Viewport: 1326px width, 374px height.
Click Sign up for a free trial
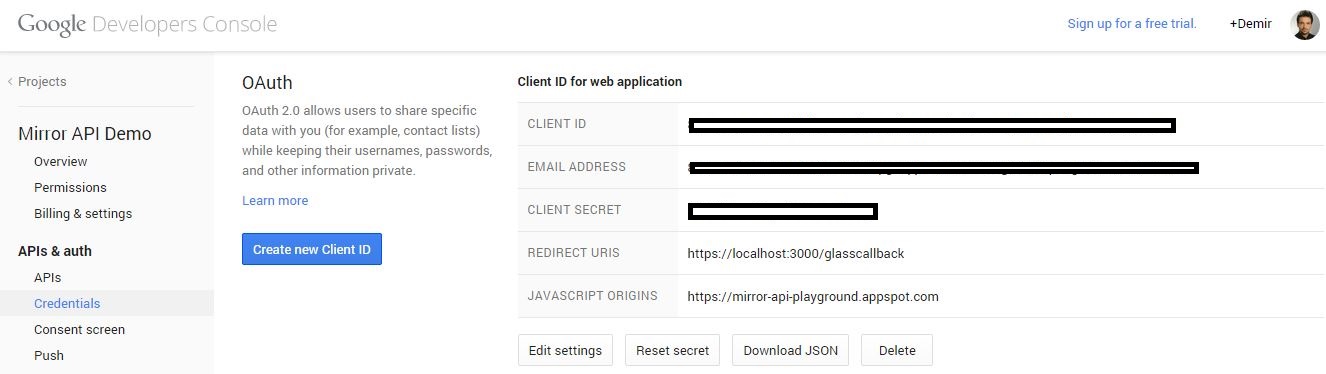pos(1132,24)
